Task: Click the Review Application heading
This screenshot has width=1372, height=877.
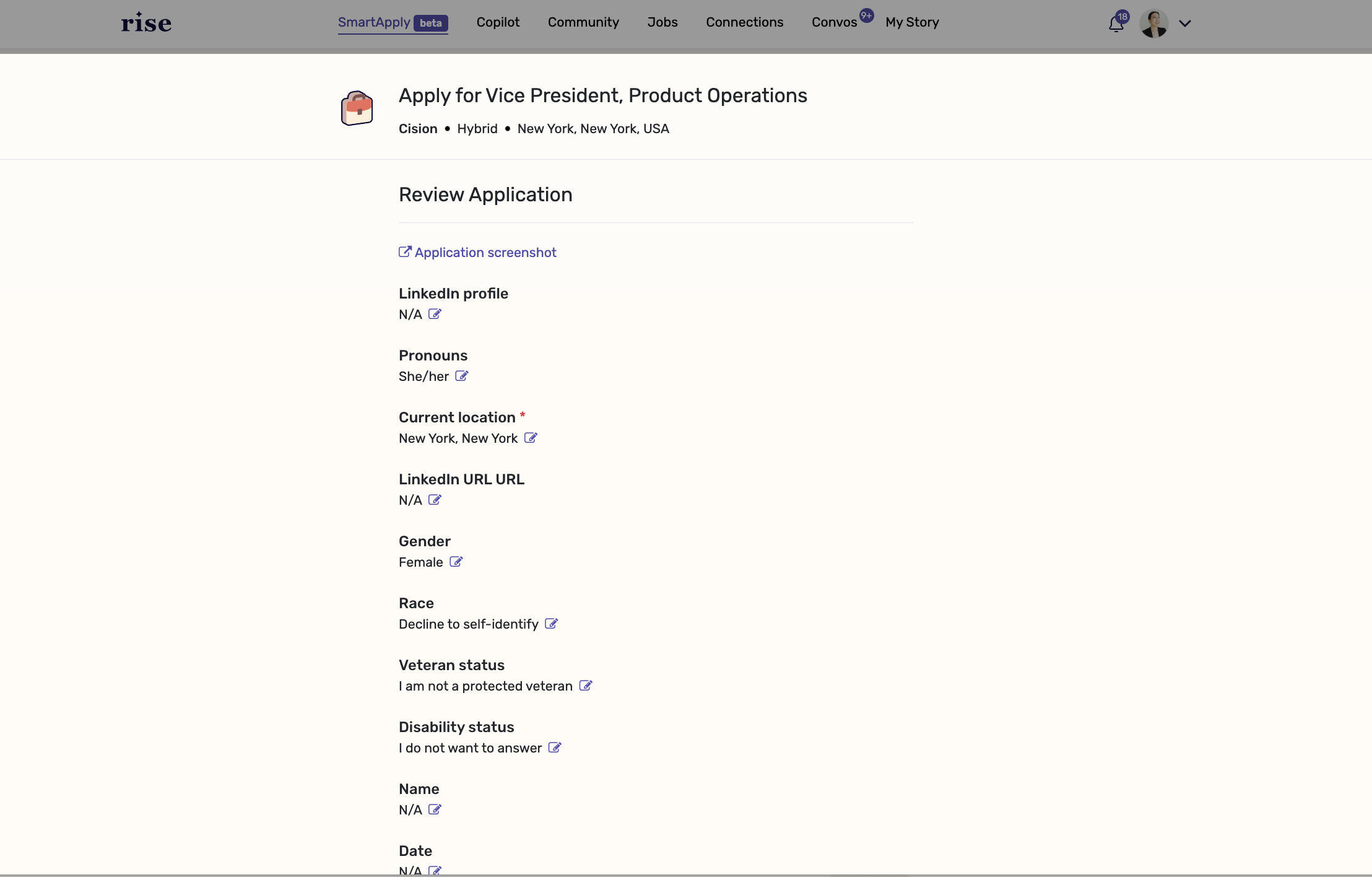Action: point(485,194)
